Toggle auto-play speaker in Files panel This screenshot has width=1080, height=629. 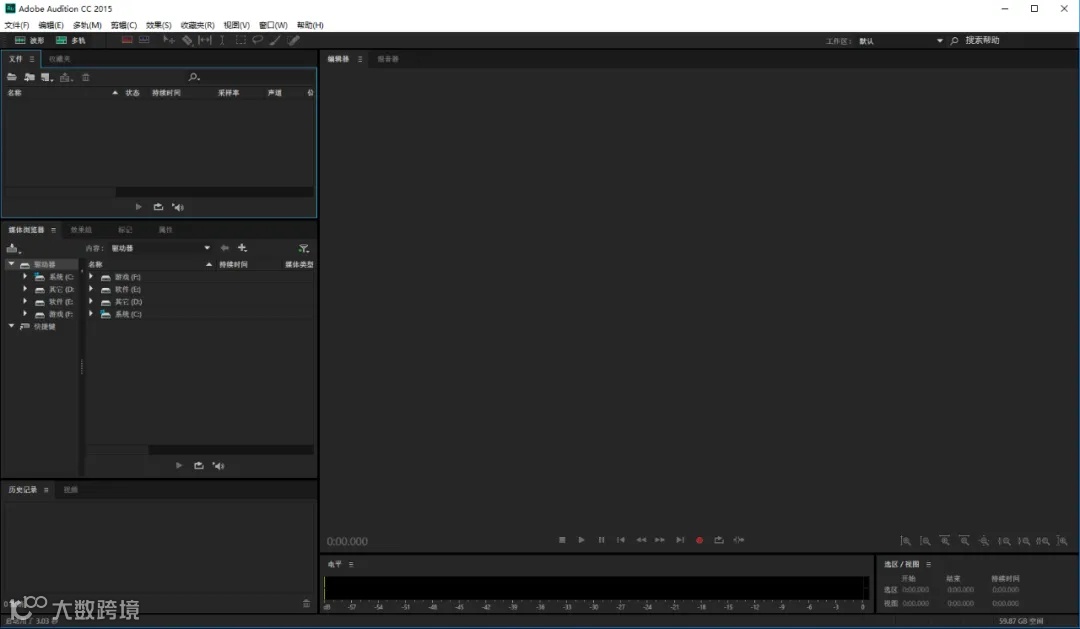coord(178,207)
